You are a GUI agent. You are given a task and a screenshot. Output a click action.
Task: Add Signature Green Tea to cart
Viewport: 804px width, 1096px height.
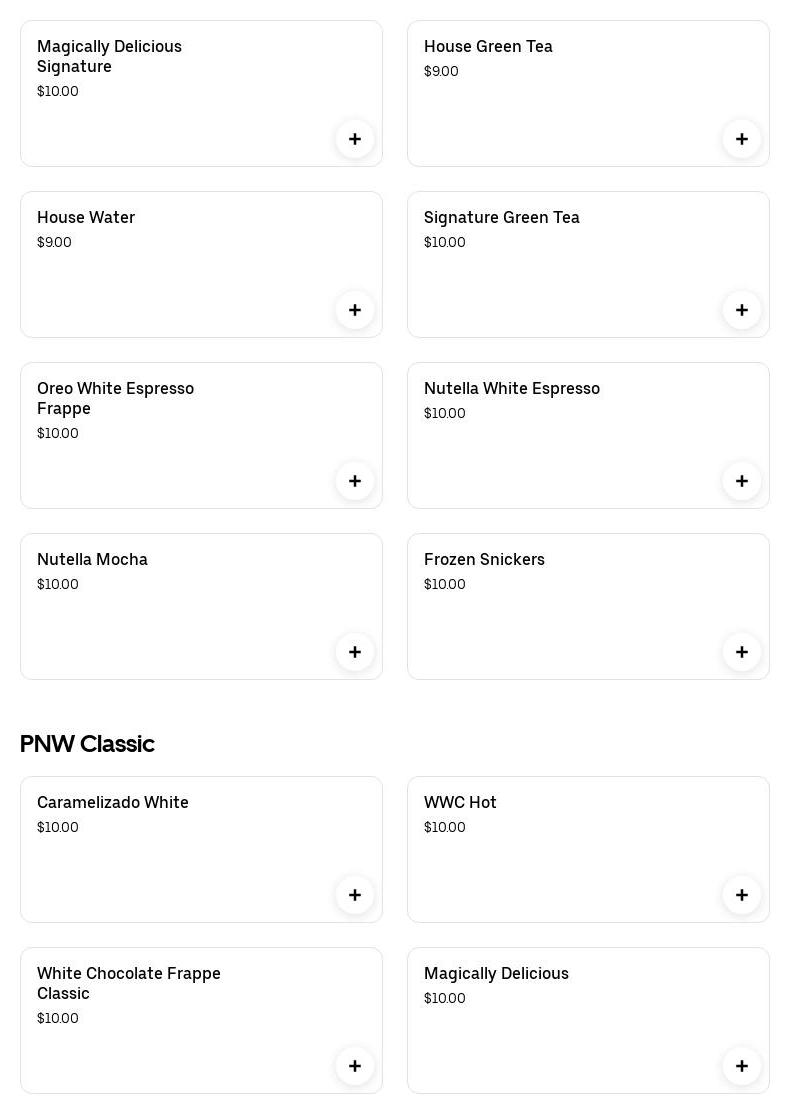coord(742,310)
